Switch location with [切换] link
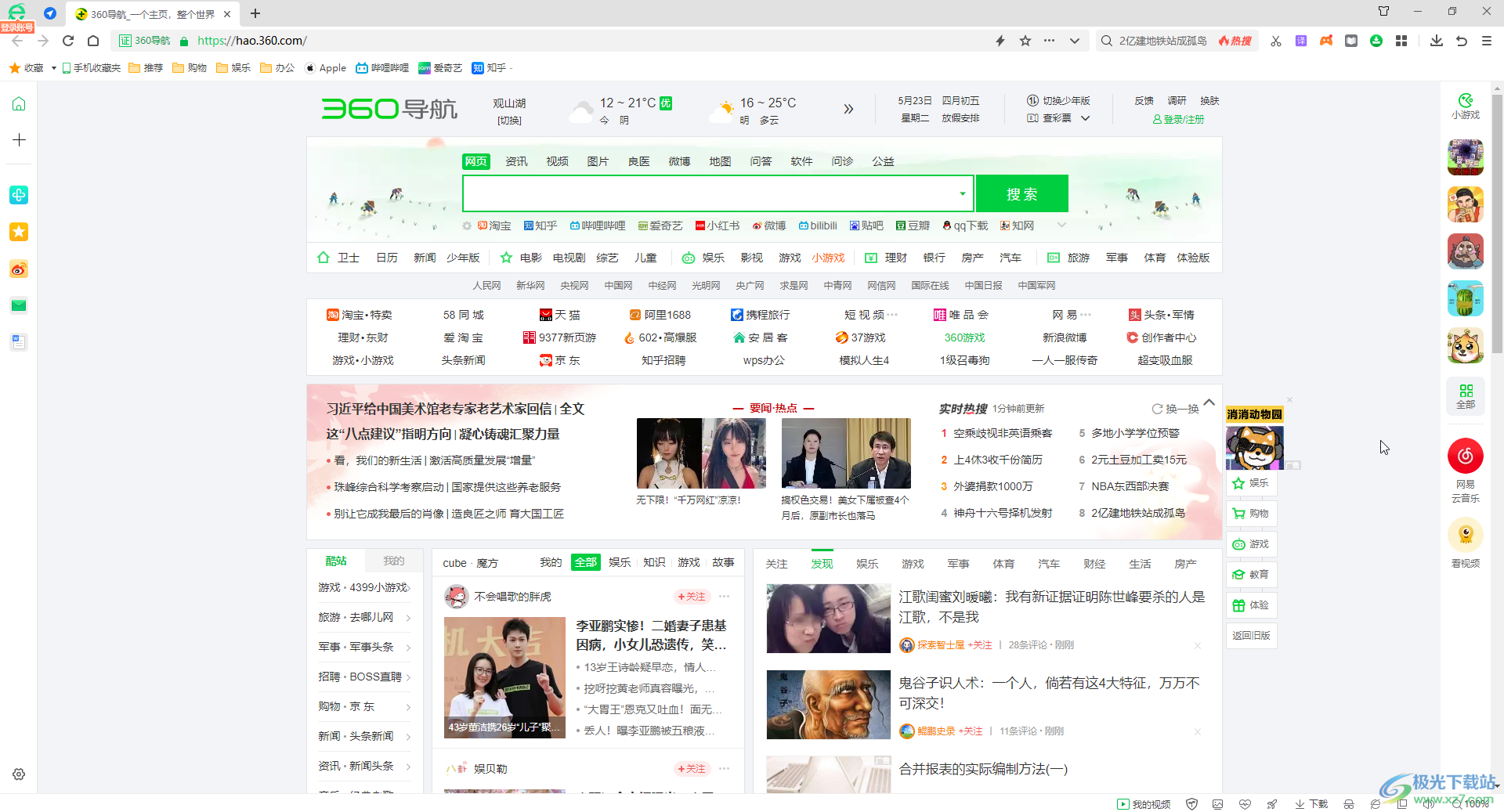Screen dimensions: 1504x812 point(509,121)
